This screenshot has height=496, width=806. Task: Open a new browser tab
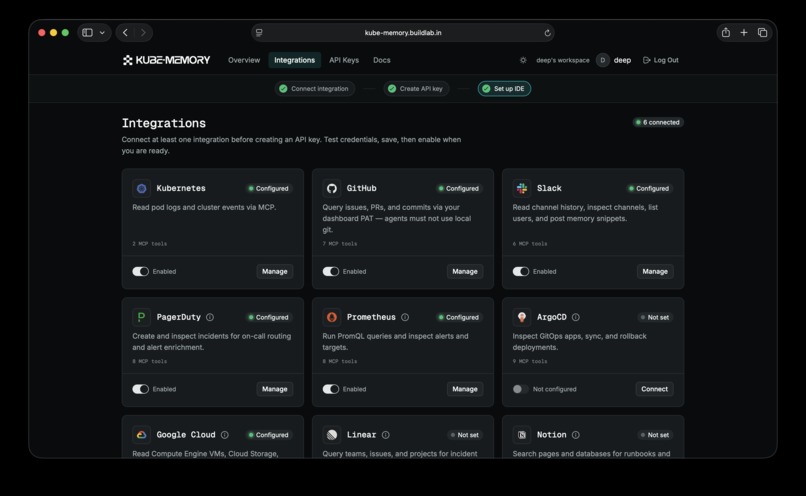[744, 32]
